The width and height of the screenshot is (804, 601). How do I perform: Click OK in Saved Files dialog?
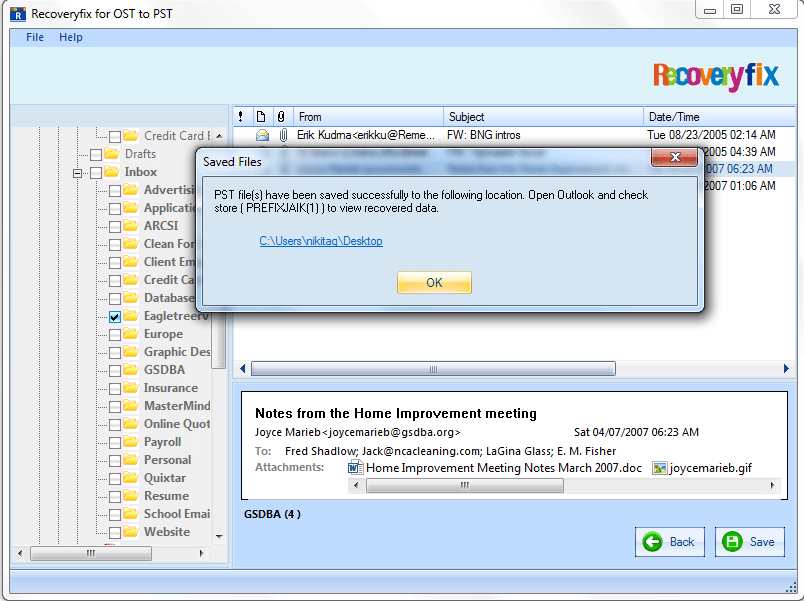(434, 283)
